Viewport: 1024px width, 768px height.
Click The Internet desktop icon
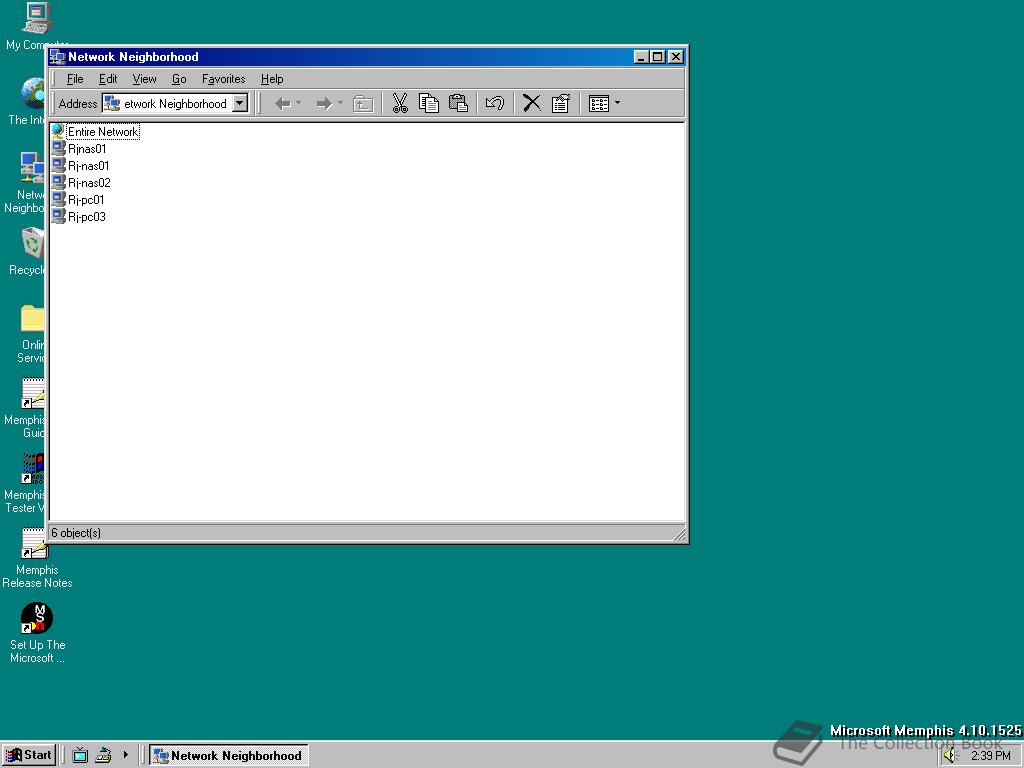[32, 93]
